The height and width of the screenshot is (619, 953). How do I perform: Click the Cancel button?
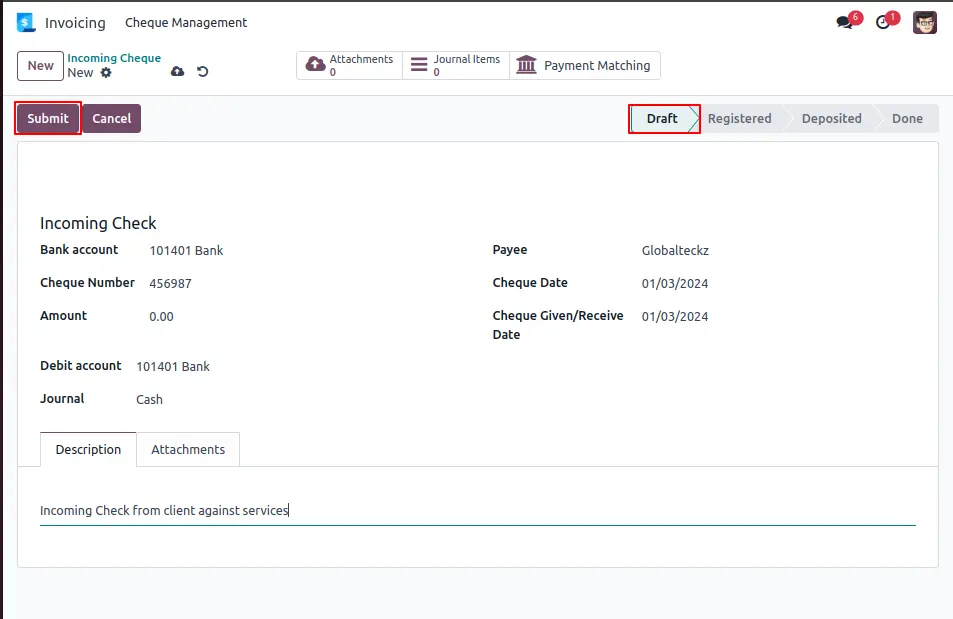pyautogui.click(x=112, y=119)
